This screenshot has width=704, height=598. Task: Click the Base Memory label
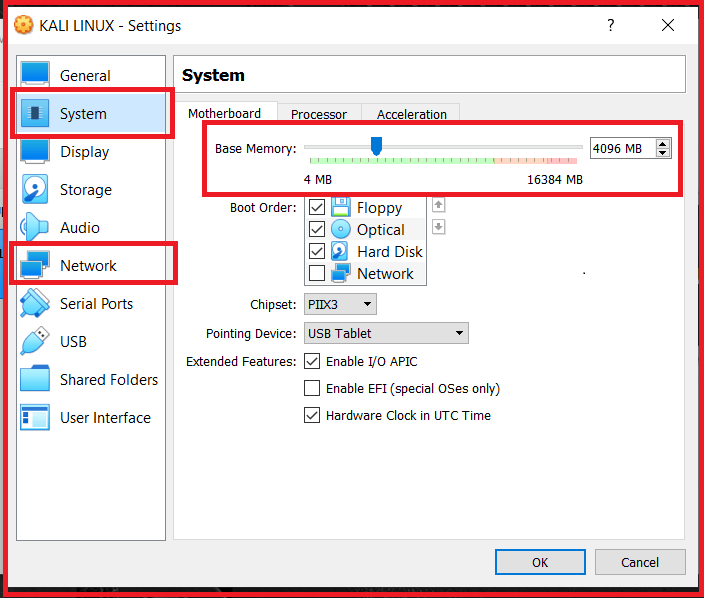[255, 148]
